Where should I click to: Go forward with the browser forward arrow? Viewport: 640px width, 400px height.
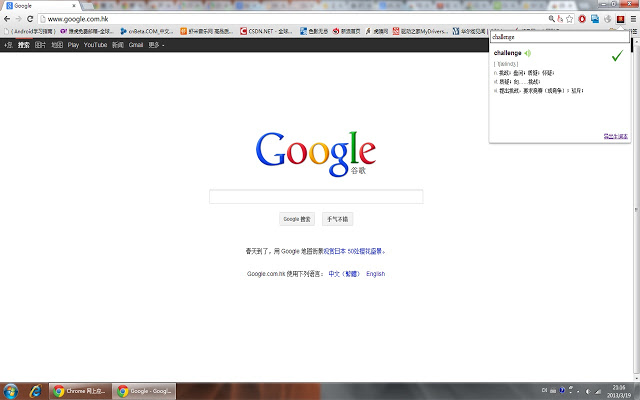(x=18, y=19)
